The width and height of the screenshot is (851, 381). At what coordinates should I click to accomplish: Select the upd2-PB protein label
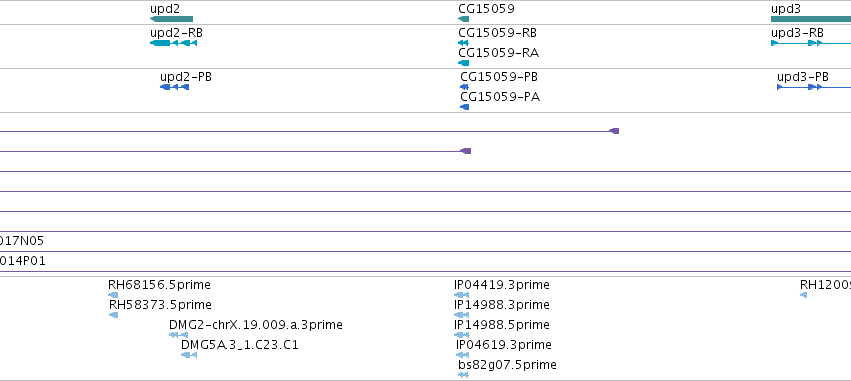(x=186, y=77)
